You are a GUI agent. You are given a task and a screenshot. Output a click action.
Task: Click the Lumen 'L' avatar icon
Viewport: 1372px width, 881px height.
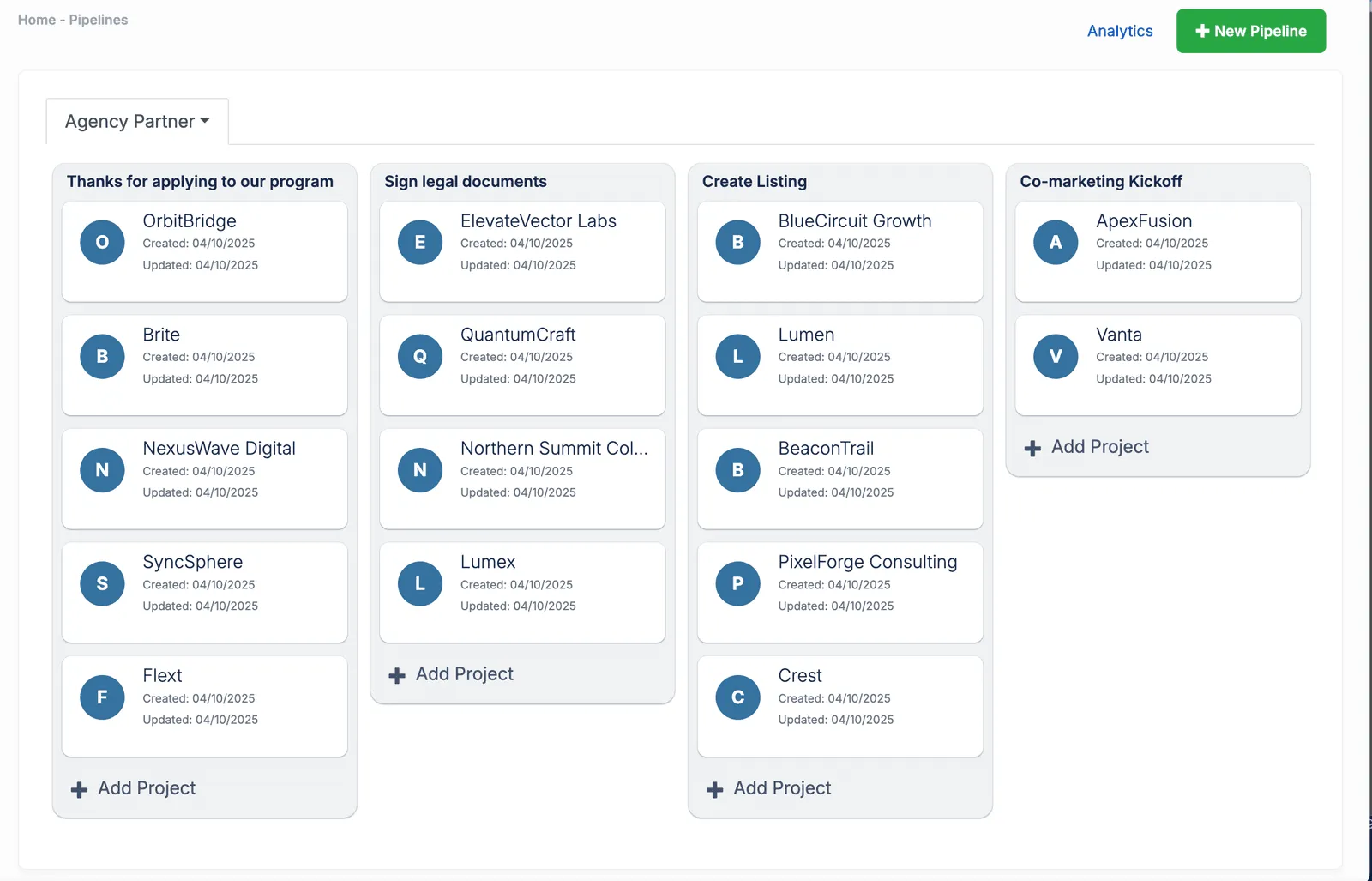(x=738, y=356)
